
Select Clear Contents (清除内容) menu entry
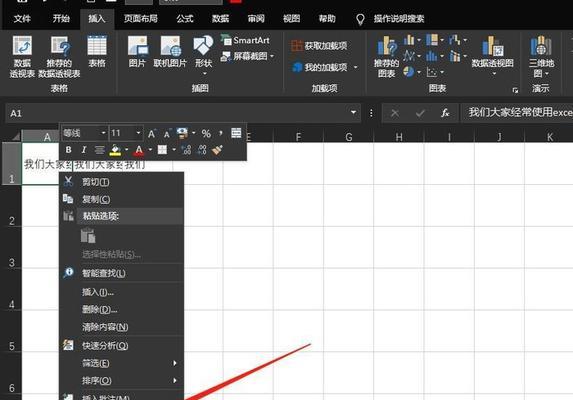pos(121,327)
